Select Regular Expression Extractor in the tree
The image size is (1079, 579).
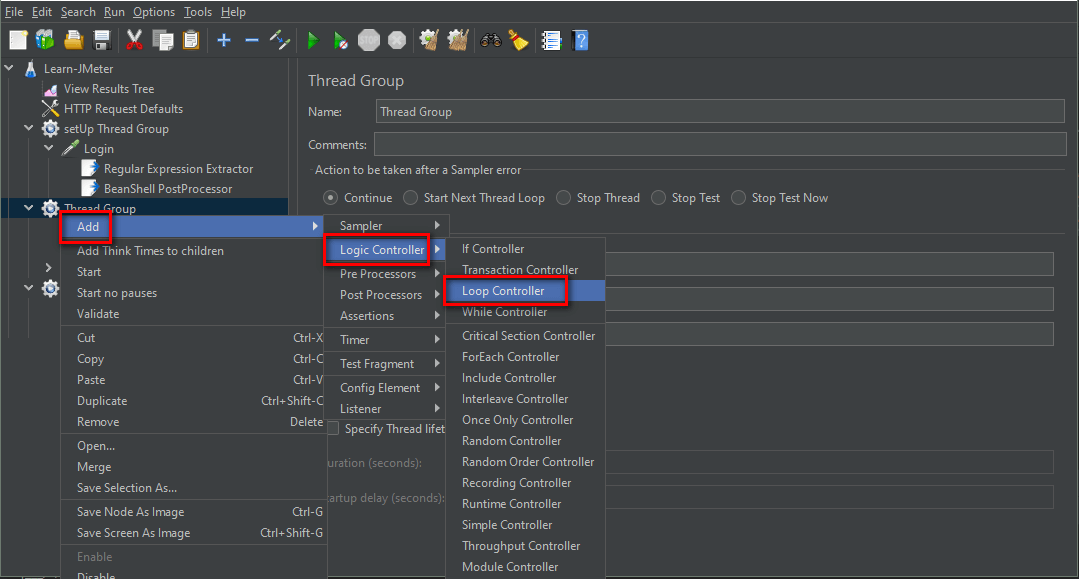pos(178,169)
